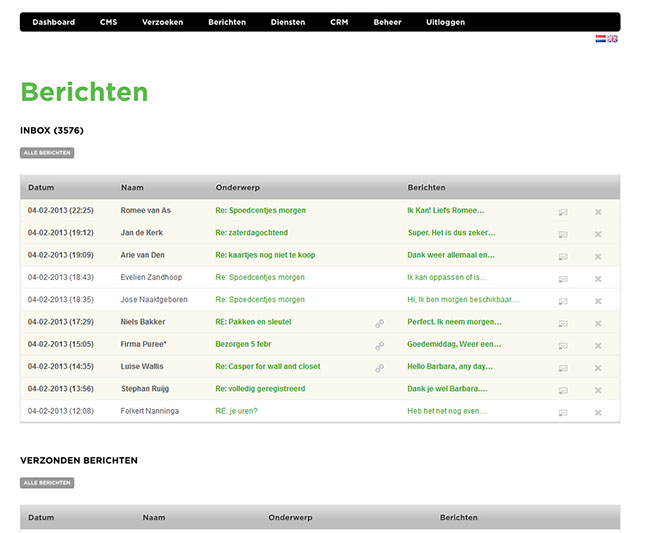
Task: Delete the Folkert Nanninga message
Action: click(x=598, y=412)
